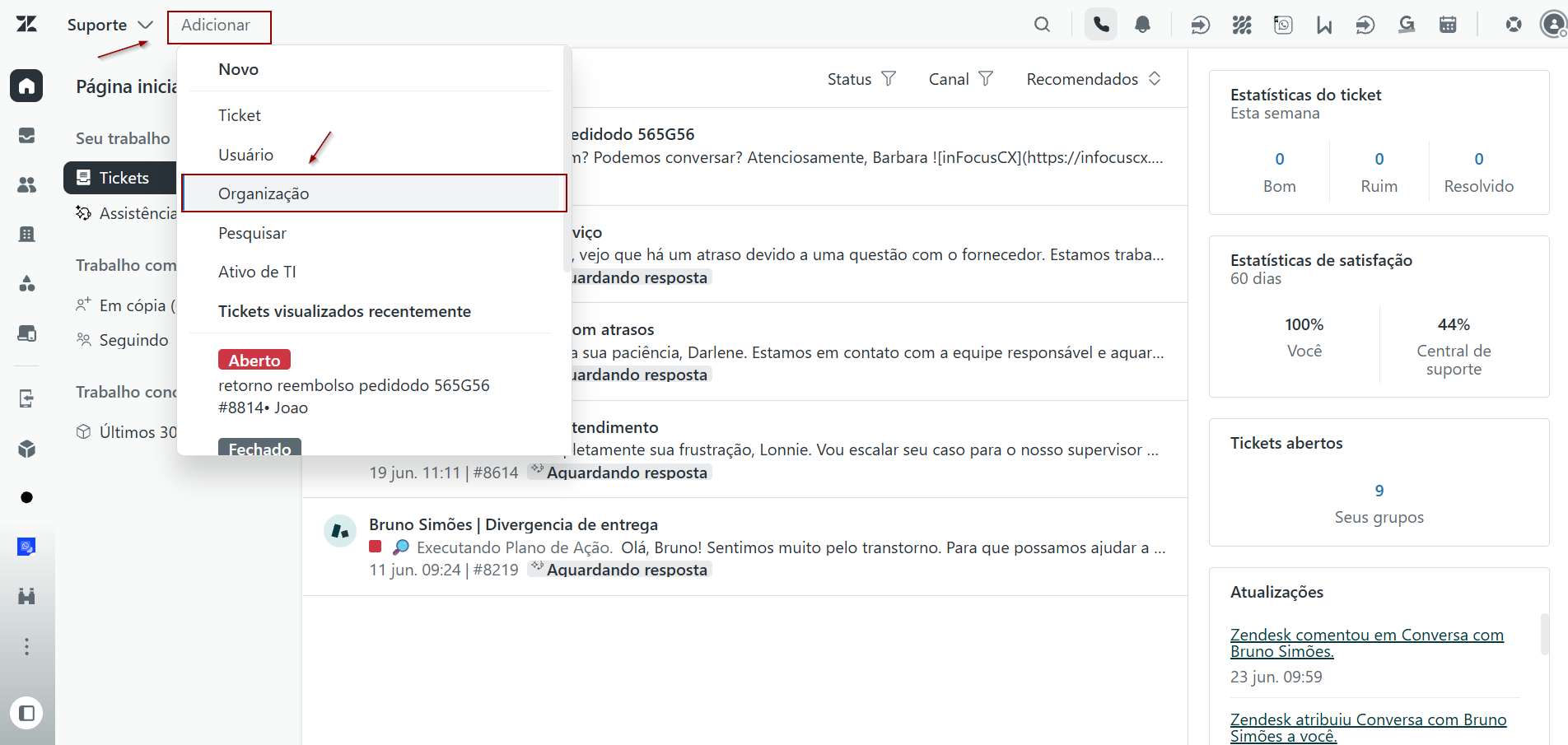The width and height of the screenshot is (1568, 745).
Task: Open Zendesk comentou em Conversa link
Action: tap(1367, 643)
